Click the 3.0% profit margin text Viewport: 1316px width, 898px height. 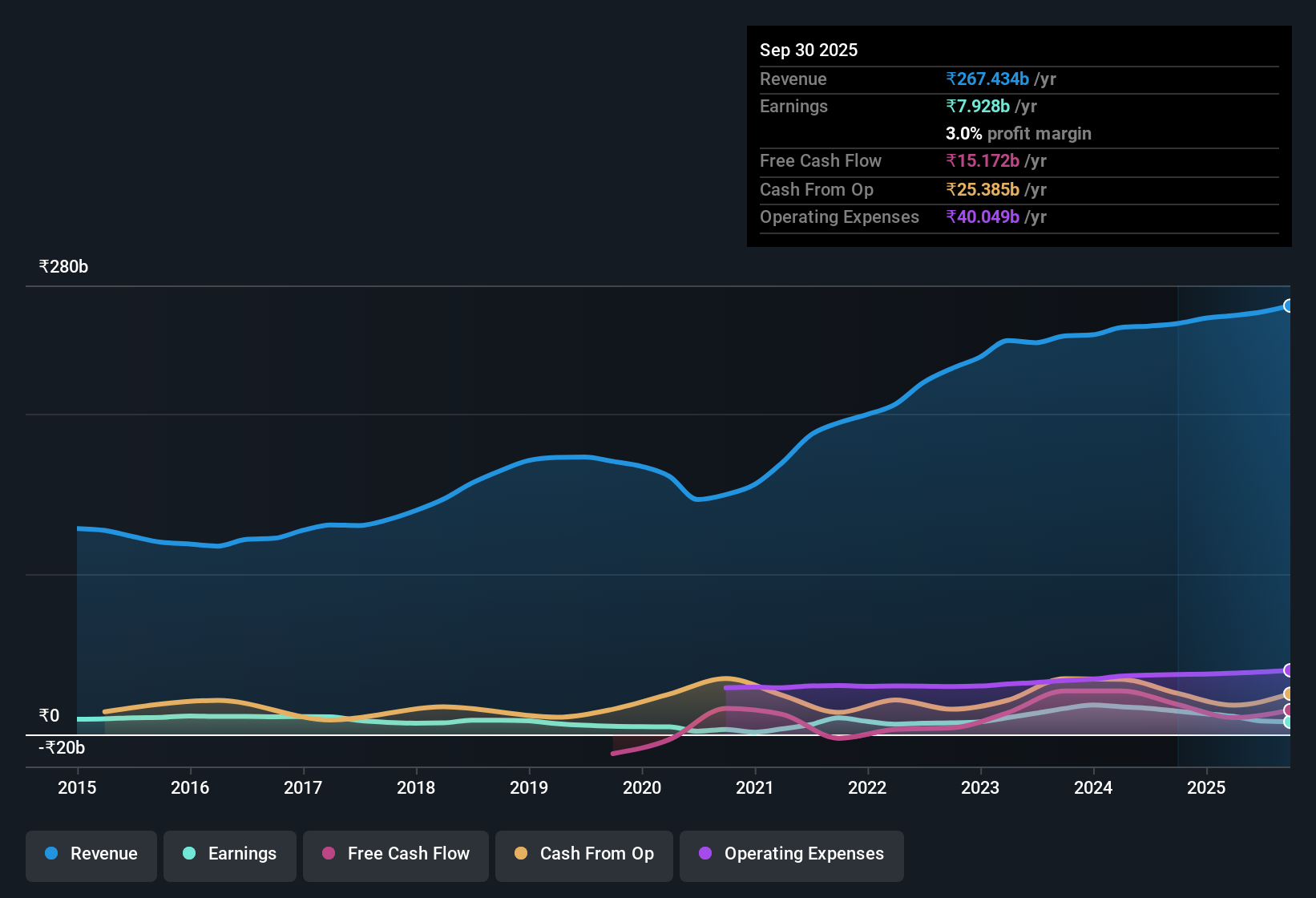(x=1019, y=134)
